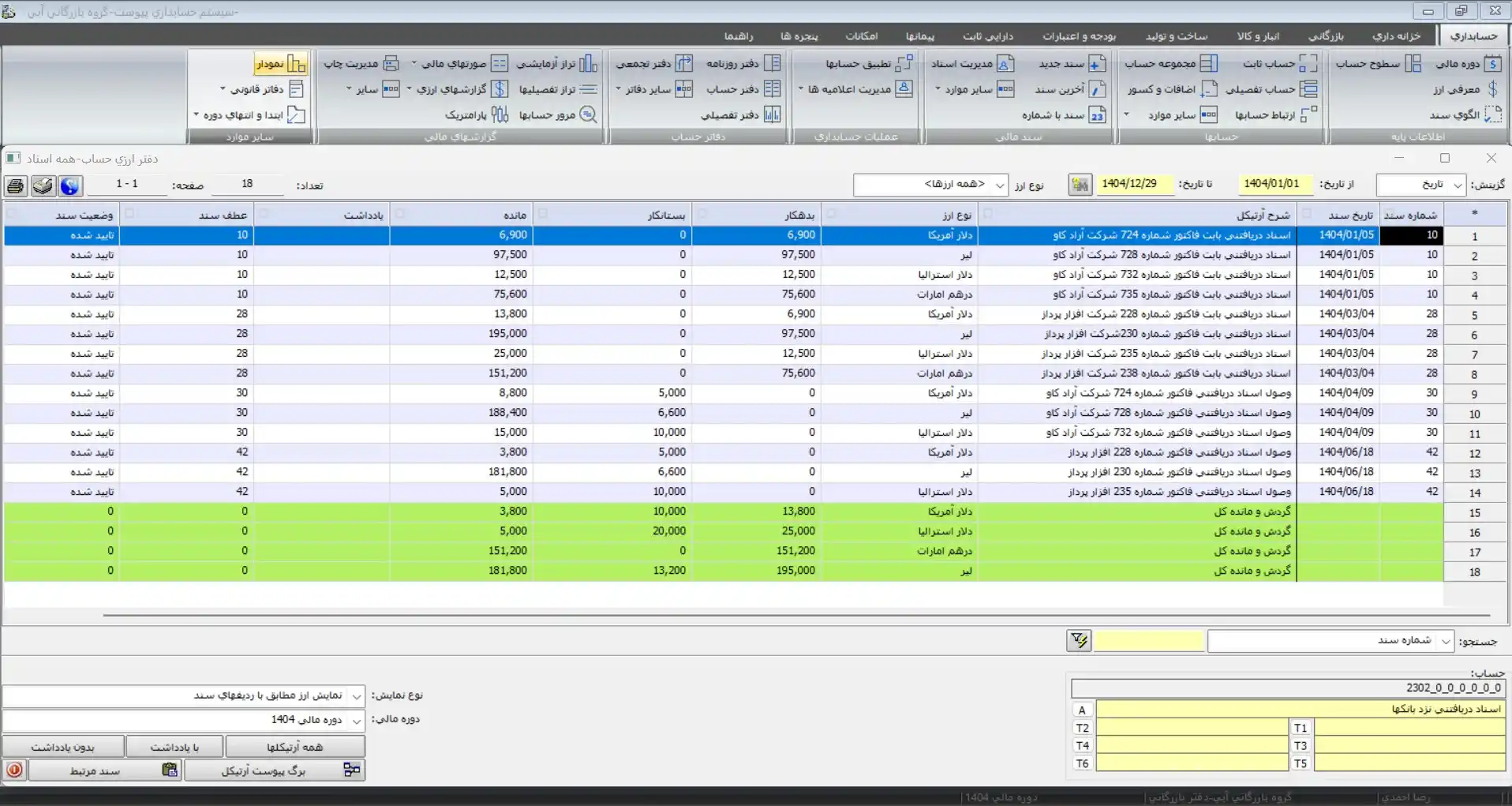Click the نمودار (chart) ribbon icon

click(x=296, y=64)
